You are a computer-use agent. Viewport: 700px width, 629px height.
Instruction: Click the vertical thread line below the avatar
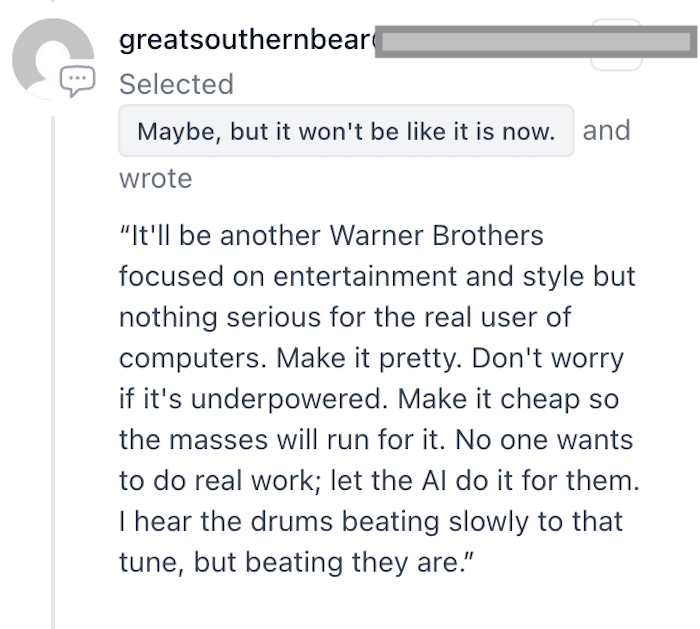click(x=53, y=371)
